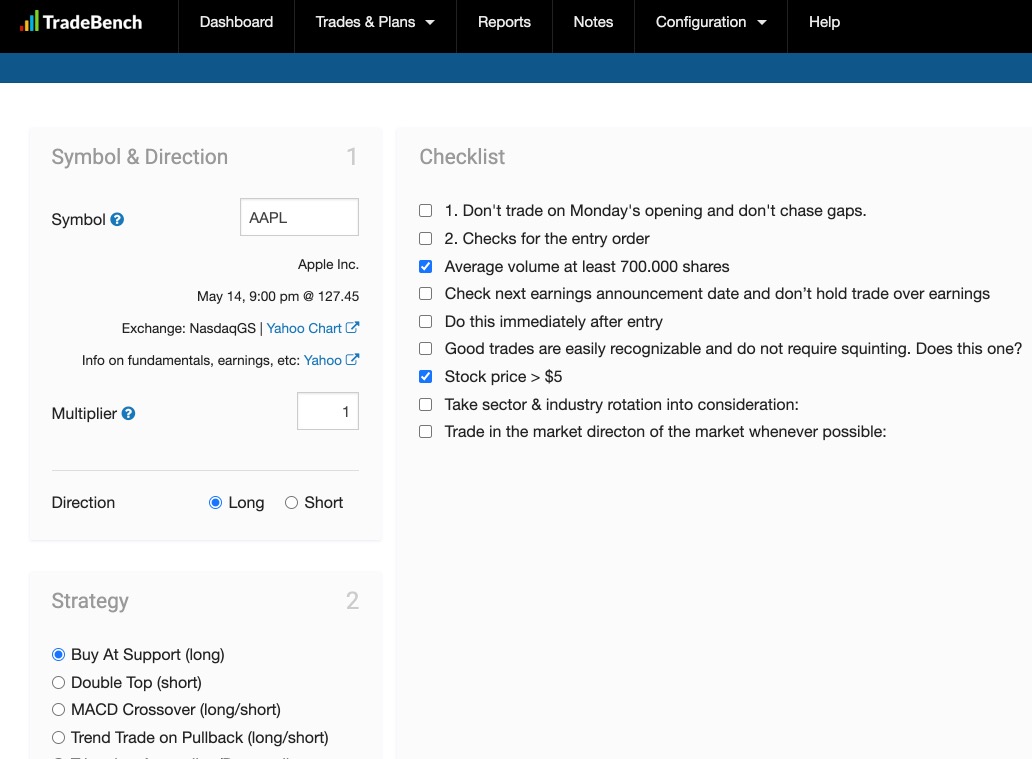Screen dimensions: 1032x759
Task: Open the Dashboard menu item
Action: click(236, 22)
